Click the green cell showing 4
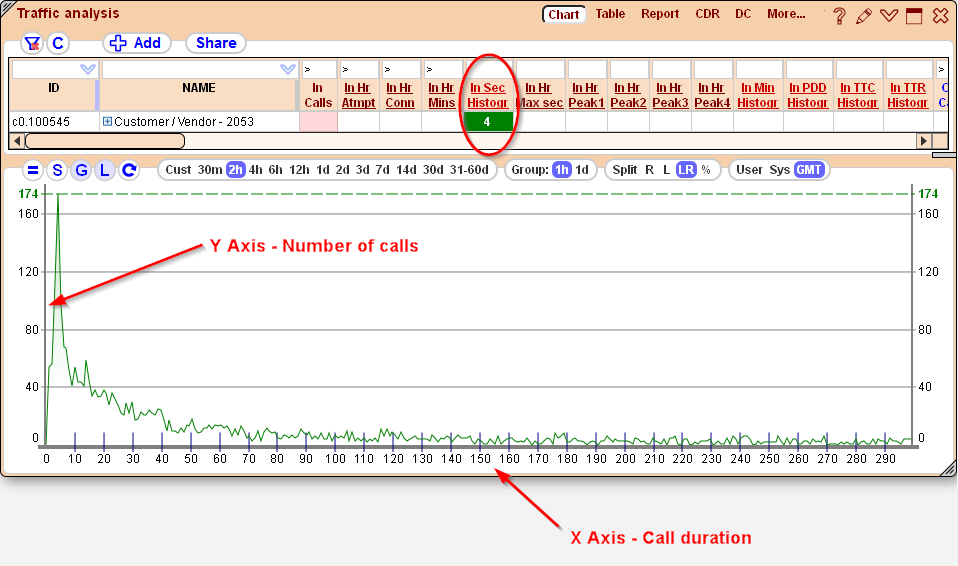This screenshot has width=958, height=566. [x=488, y=122]
